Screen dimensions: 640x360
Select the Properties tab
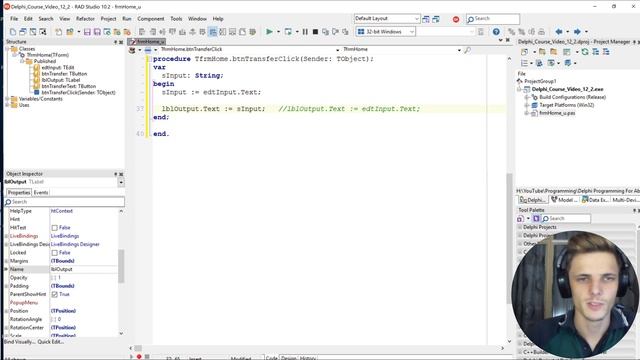pos(19,193)
